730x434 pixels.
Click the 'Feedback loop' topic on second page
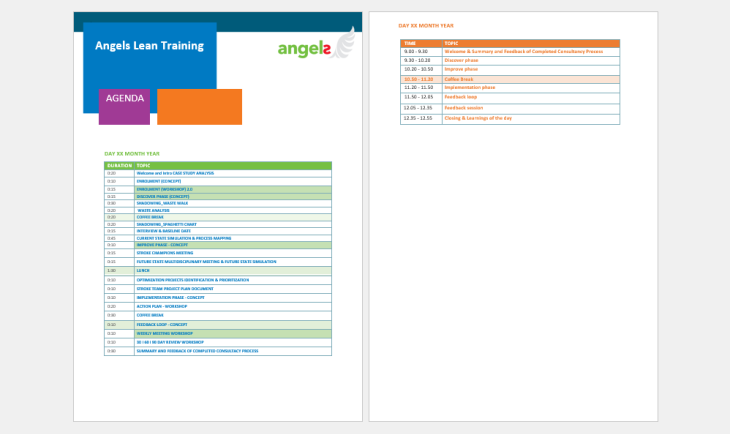pos(460,97)
